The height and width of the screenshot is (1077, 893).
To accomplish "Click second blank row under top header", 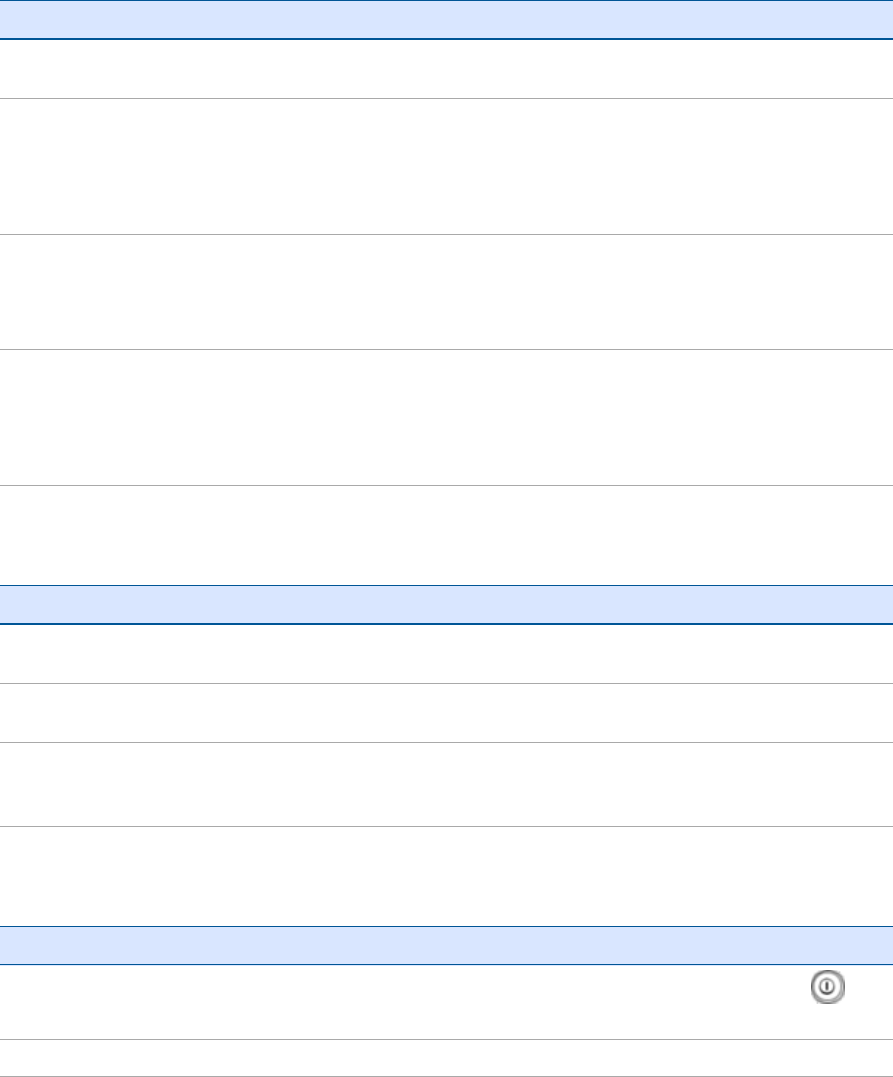I will coord(446,166).
